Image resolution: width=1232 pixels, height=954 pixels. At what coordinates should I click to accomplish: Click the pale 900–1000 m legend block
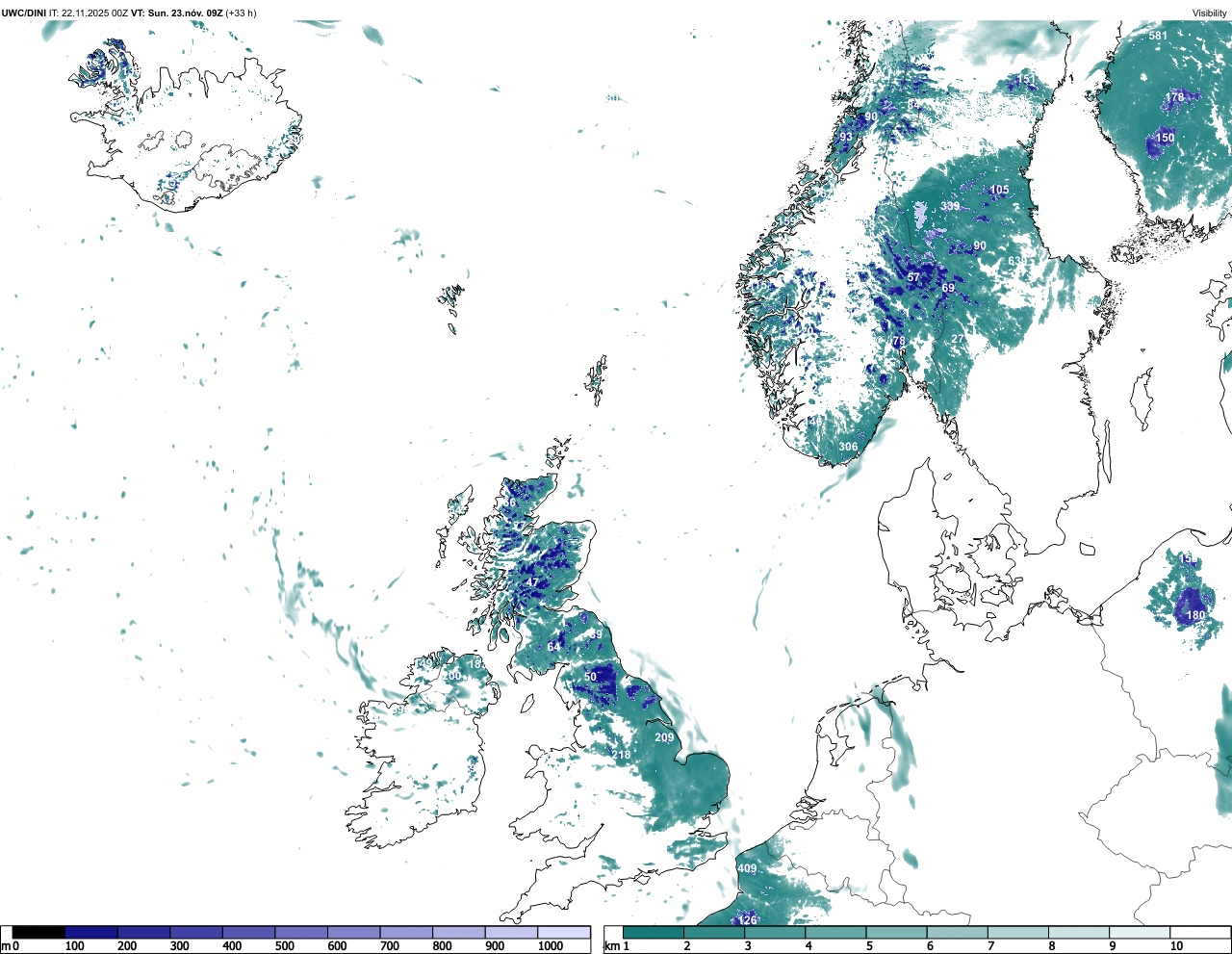pos(511,932)
